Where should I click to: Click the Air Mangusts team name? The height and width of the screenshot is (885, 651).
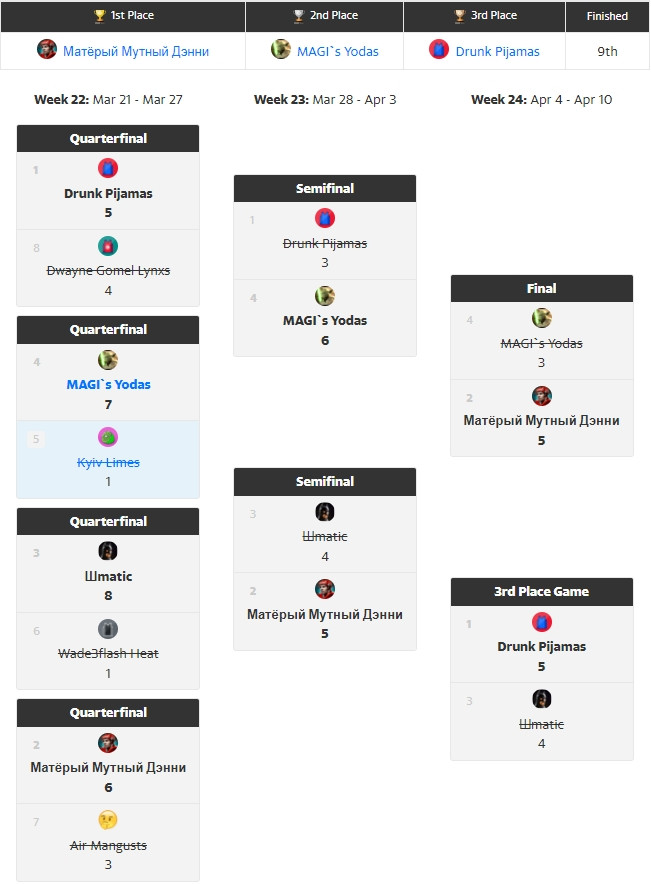point(108,846)
